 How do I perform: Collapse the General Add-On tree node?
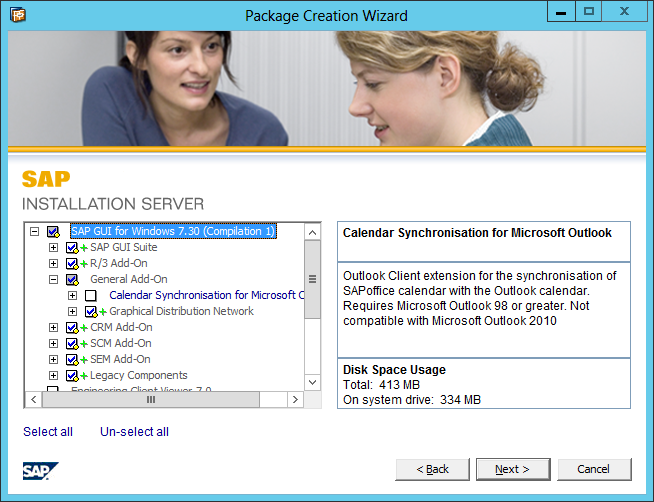click(54, 280)
